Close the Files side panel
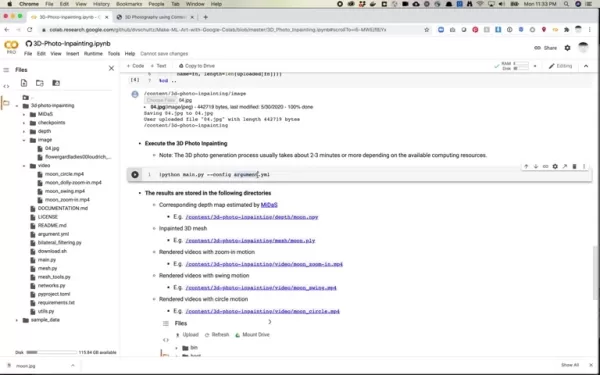 [x=111, y=68]
